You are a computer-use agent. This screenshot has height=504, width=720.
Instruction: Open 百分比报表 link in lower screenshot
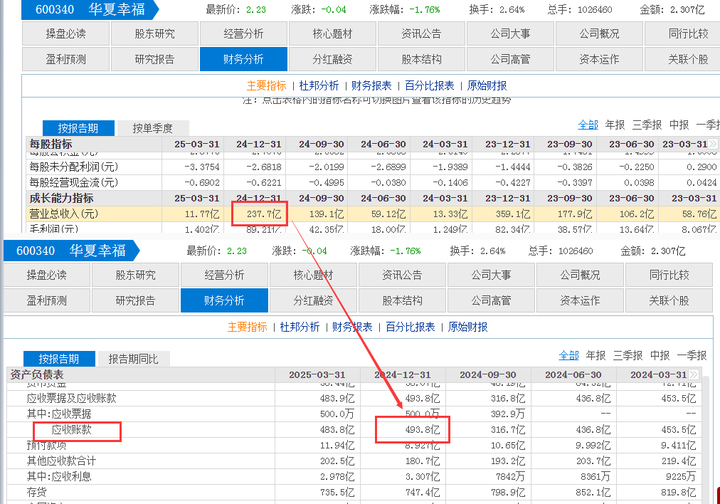pos(410,327)
